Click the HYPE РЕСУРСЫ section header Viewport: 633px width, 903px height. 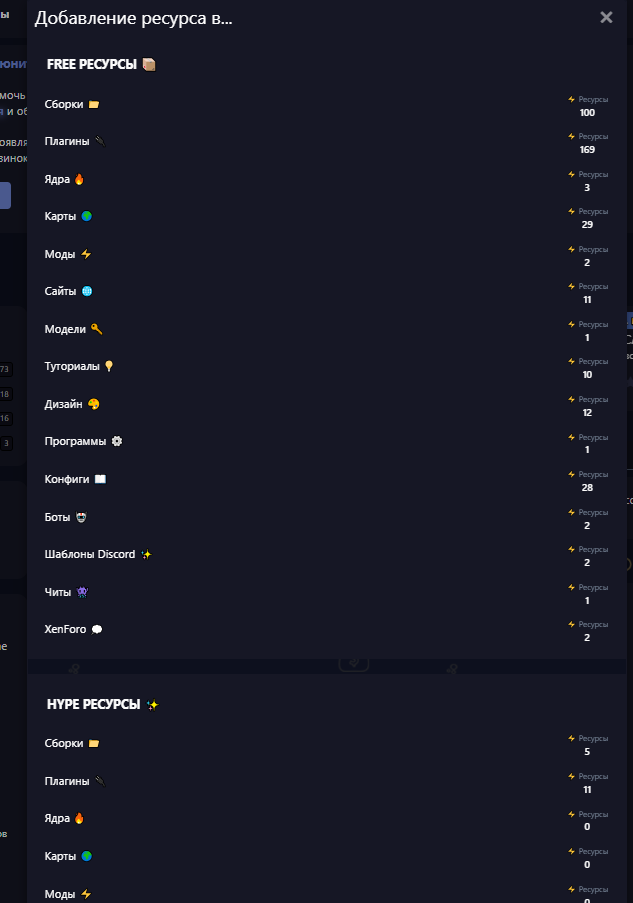pos(93,704)
